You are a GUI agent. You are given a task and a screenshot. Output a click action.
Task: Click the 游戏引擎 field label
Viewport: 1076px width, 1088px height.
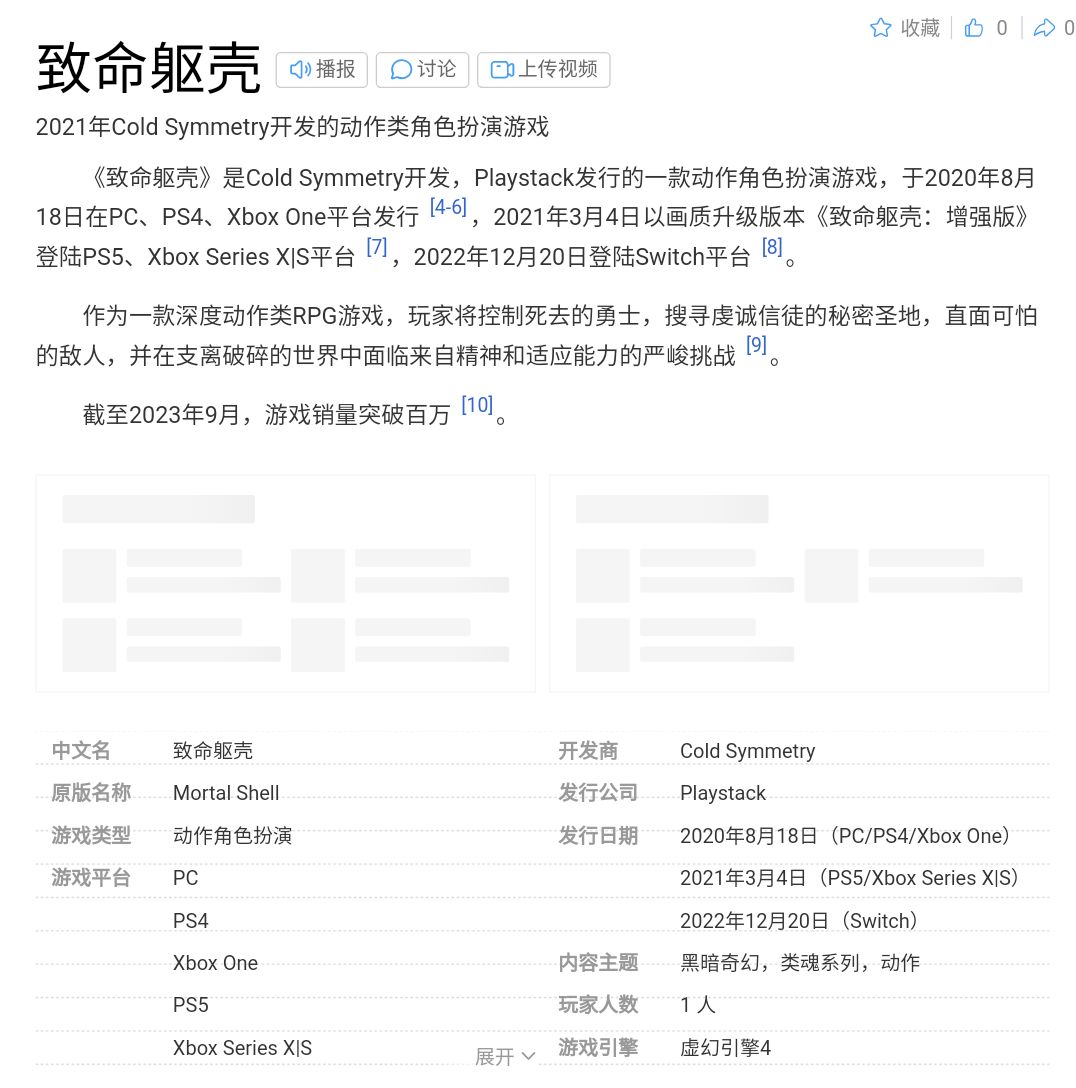click(x=598, y=1048)
